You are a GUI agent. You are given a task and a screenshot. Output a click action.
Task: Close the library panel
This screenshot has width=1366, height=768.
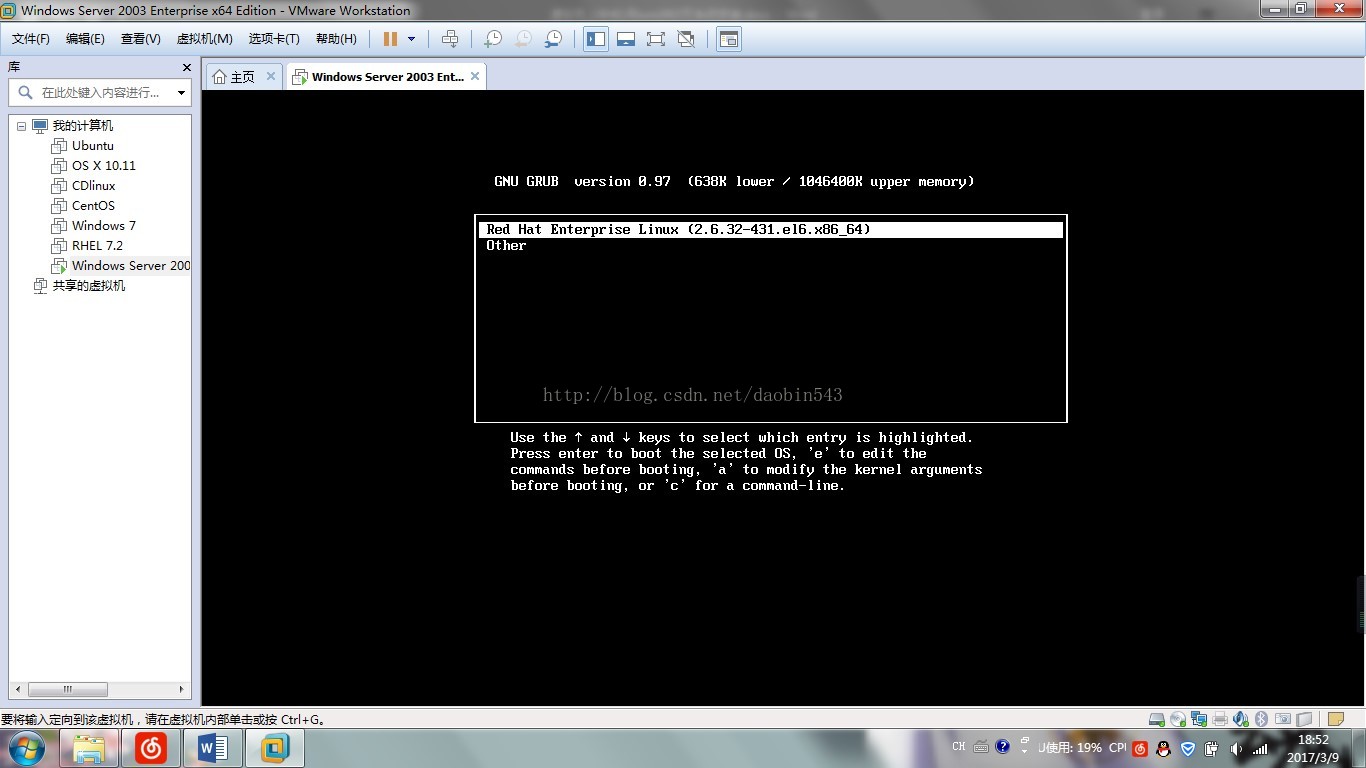186,67
